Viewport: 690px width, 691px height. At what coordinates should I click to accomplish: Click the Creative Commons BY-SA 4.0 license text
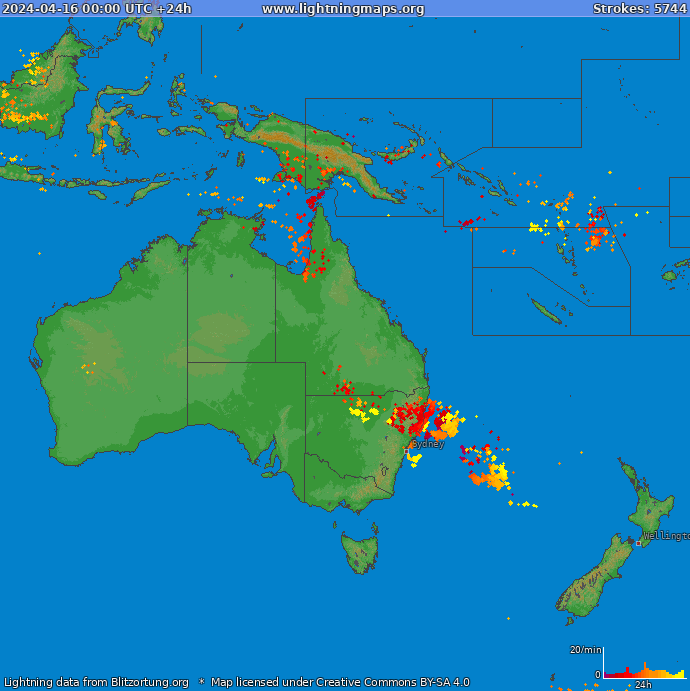340,682
